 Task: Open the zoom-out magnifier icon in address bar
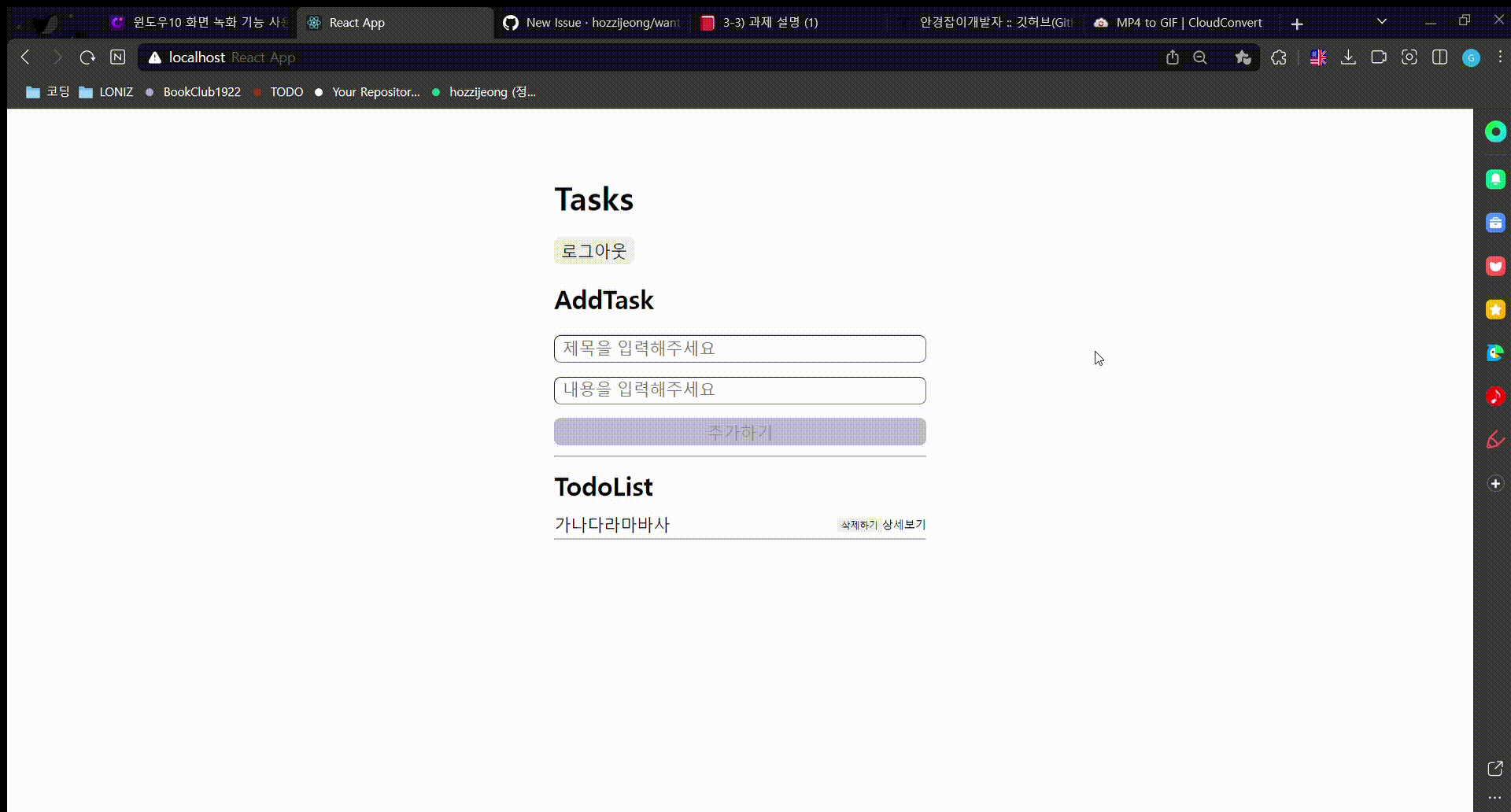tap(1200, 57)
